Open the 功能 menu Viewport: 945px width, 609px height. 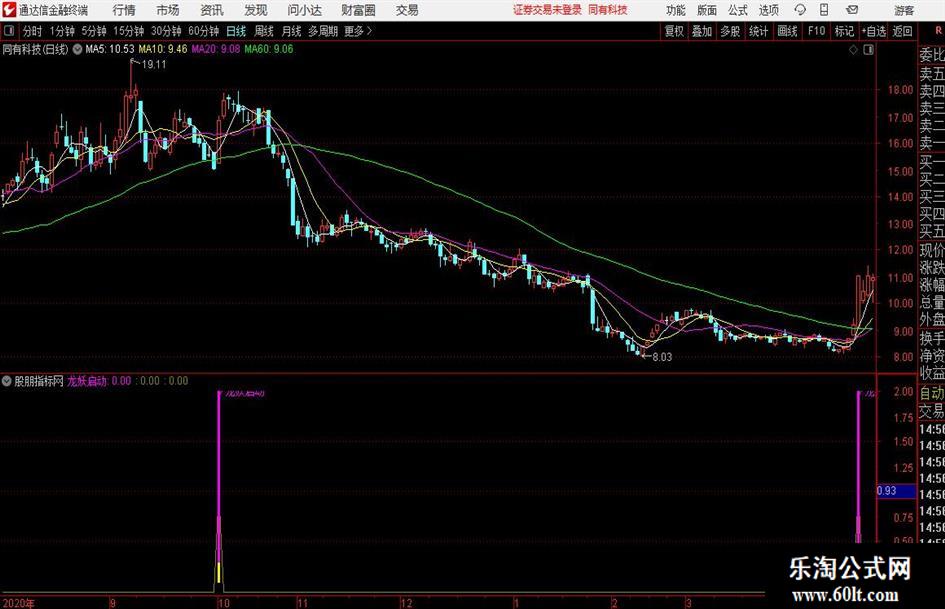click(x=676, y=10)
